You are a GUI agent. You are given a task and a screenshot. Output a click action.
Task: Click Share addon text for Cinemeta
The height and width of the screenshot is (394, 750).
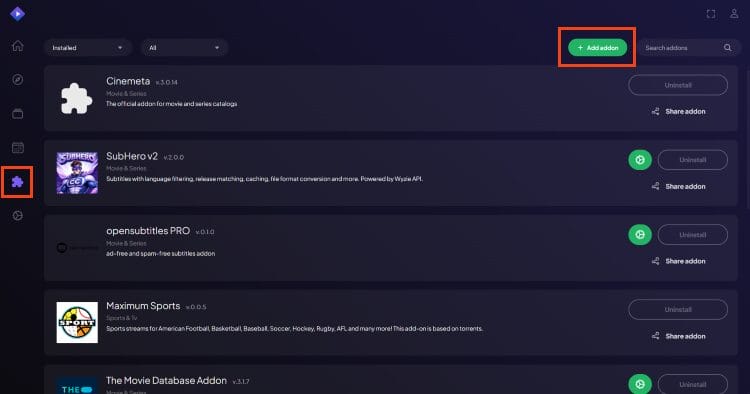[685, 111]
